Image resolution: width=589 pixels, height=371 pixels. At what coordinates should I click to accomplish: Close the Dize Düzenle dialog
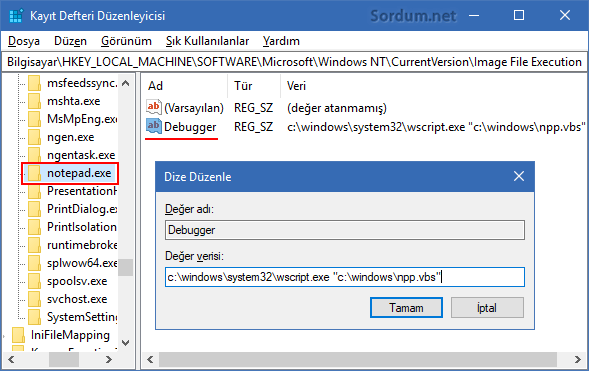pos(519,176)
